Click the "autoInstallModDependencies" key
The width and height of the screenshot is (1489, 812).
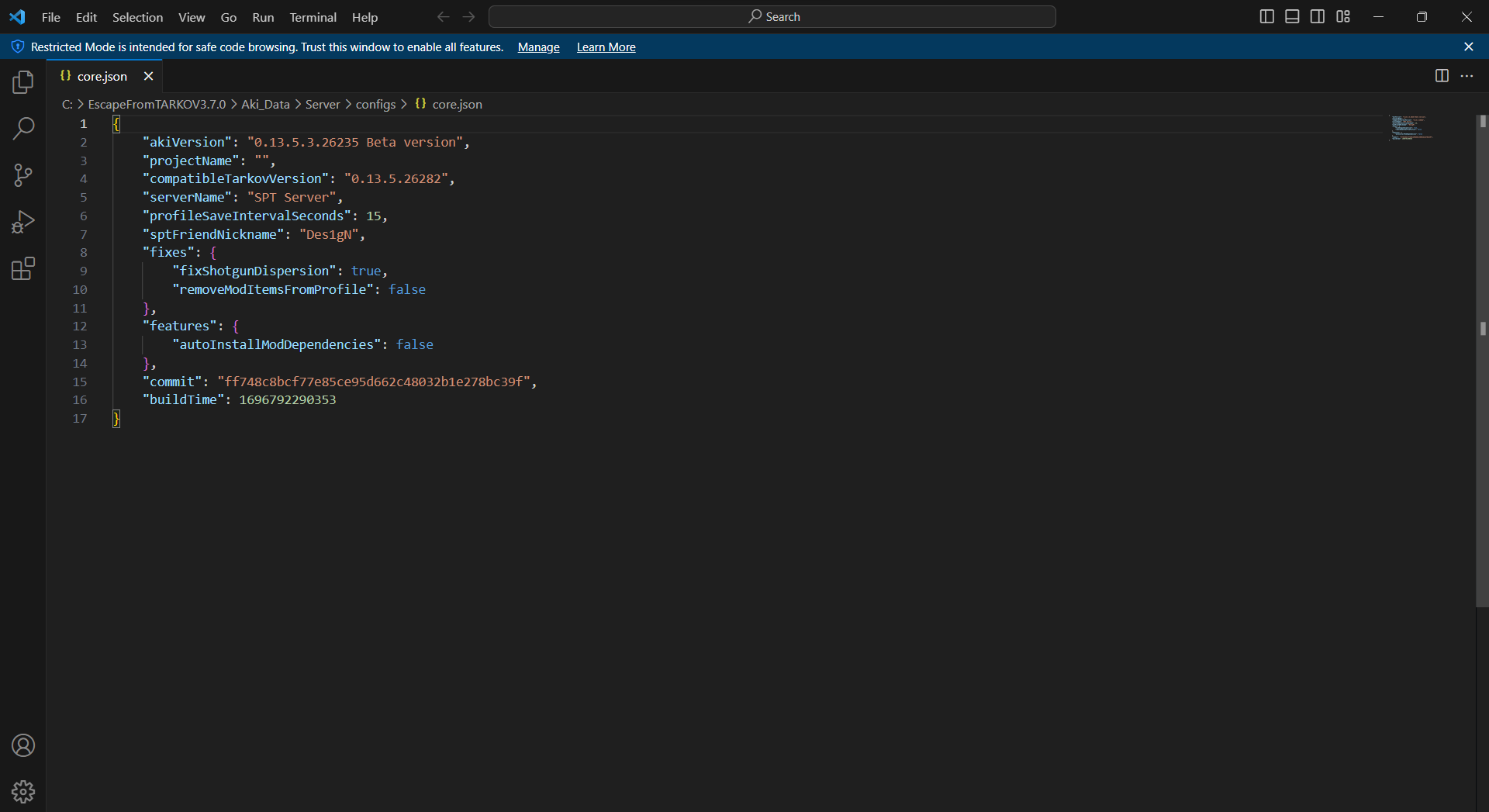point(277,344)
